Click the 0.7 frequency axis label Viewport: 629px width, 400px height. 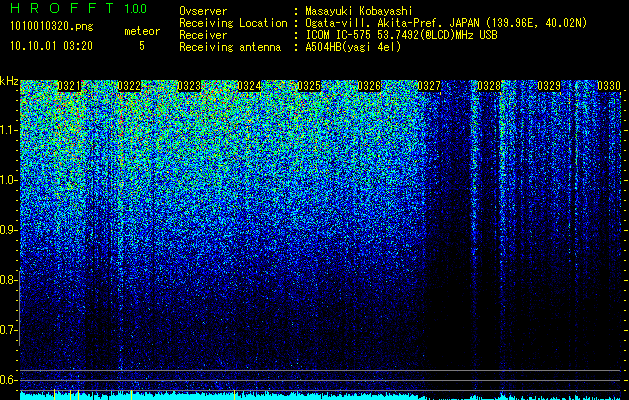(x=9, y=330)
